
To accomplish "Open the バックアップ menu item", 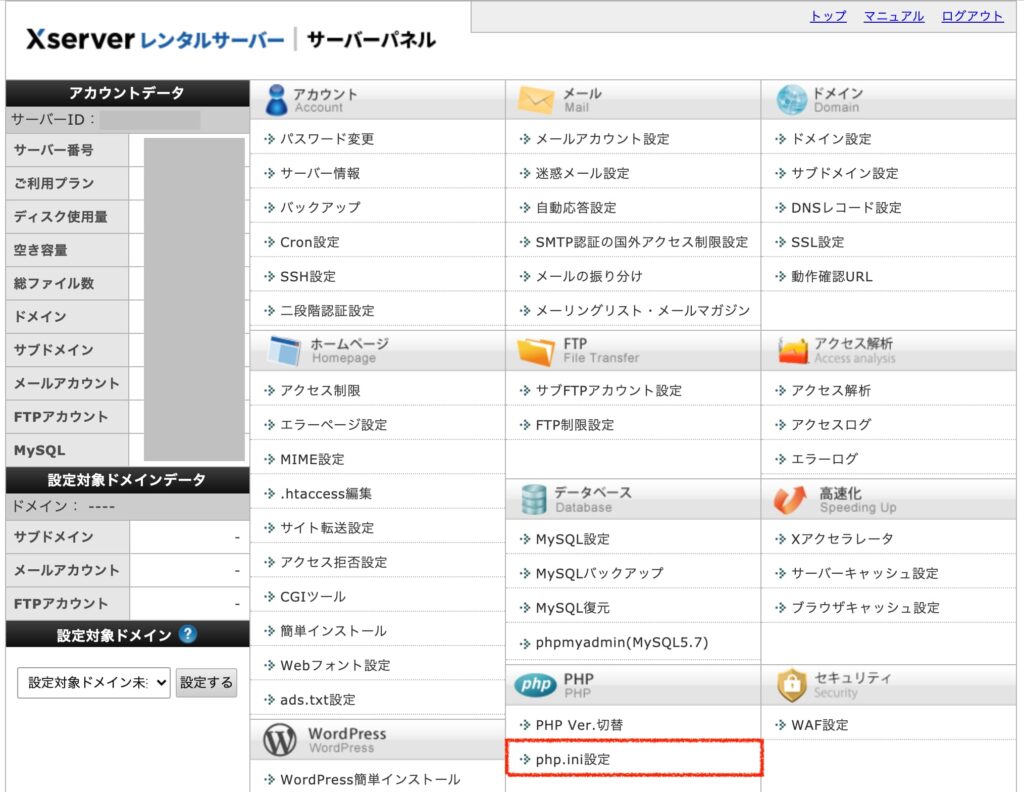I will 320,208.
